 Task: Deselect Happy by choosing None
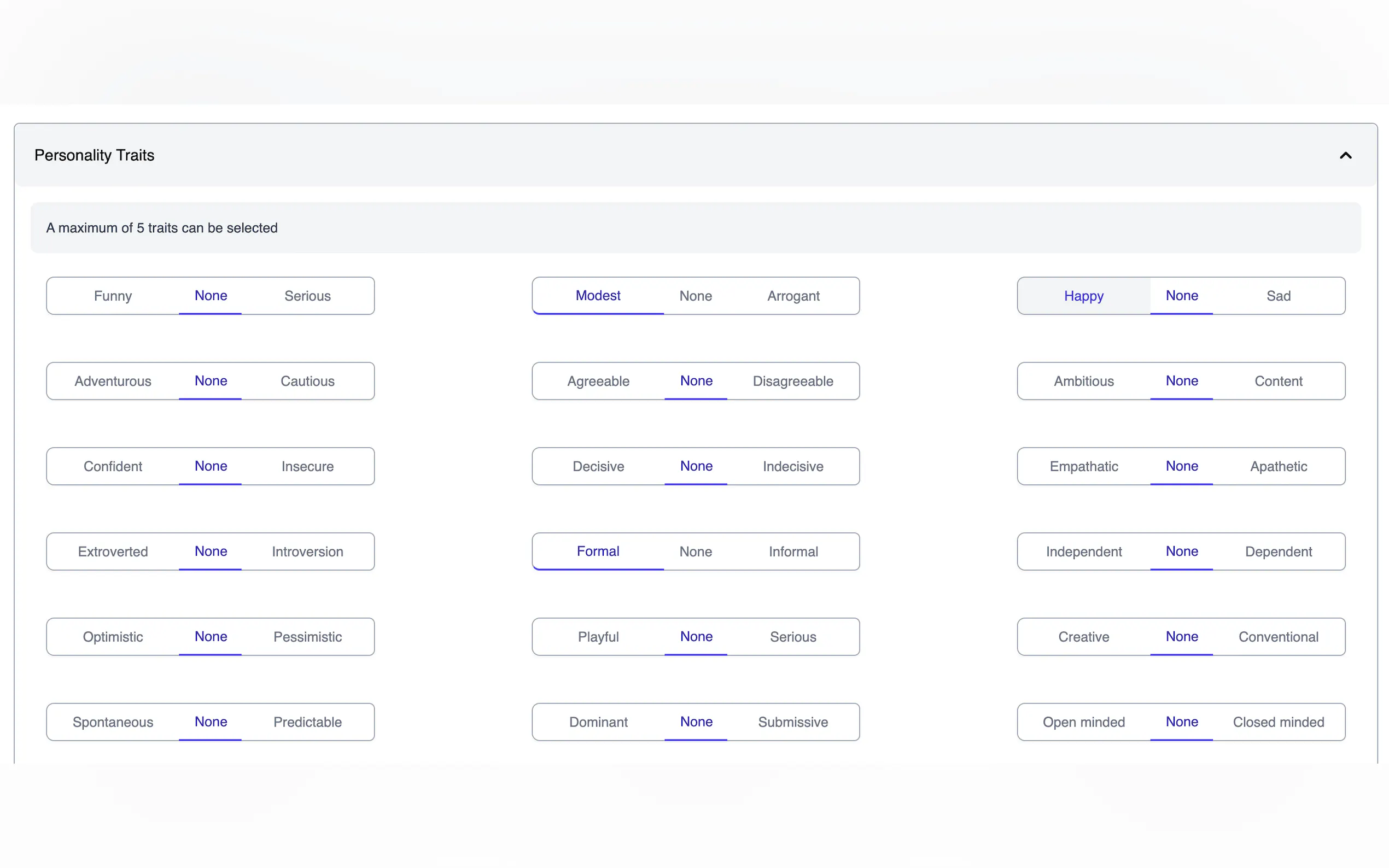(1181, 296)
